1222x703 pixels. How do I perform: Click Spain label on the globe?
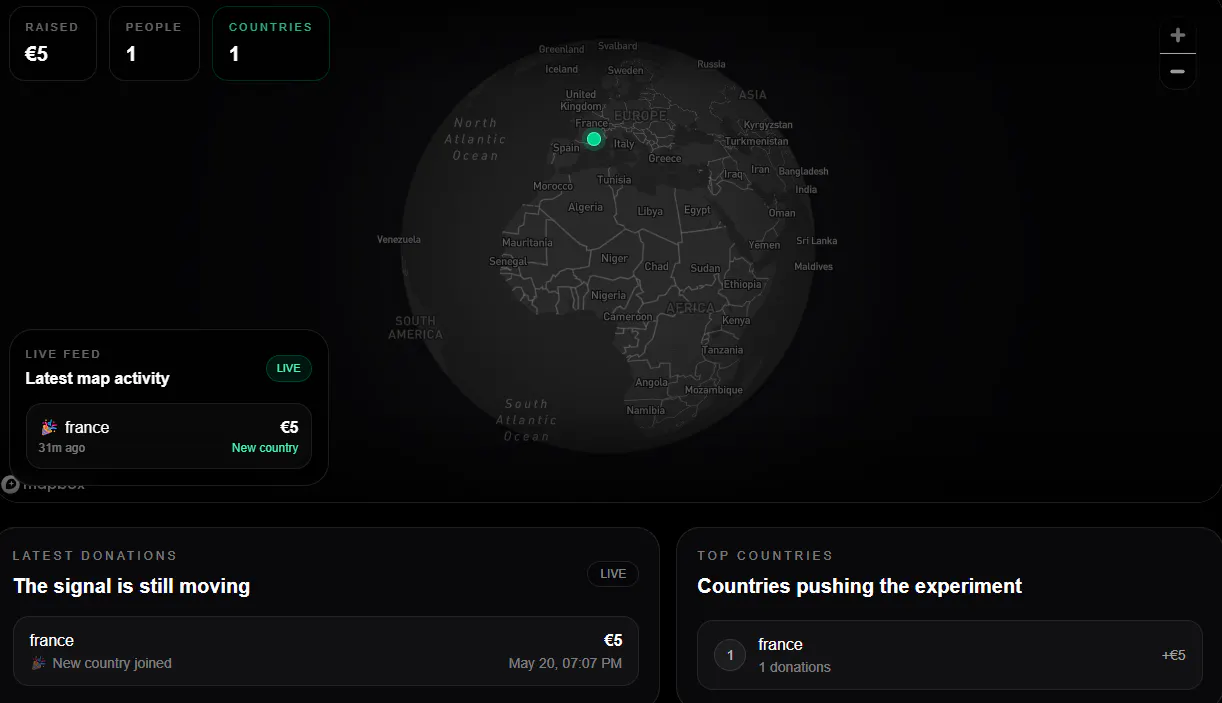566,148
